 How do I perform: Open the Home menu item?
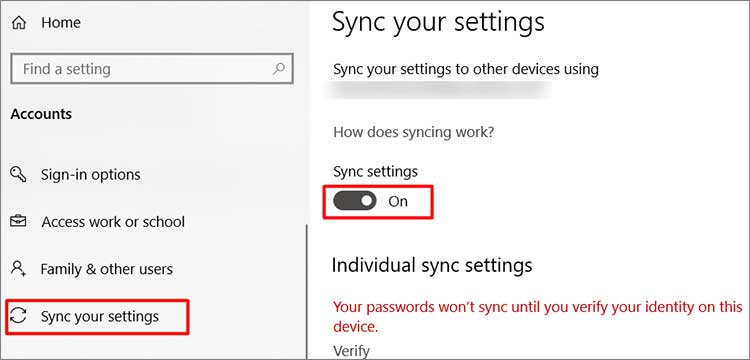coord(61,22)
